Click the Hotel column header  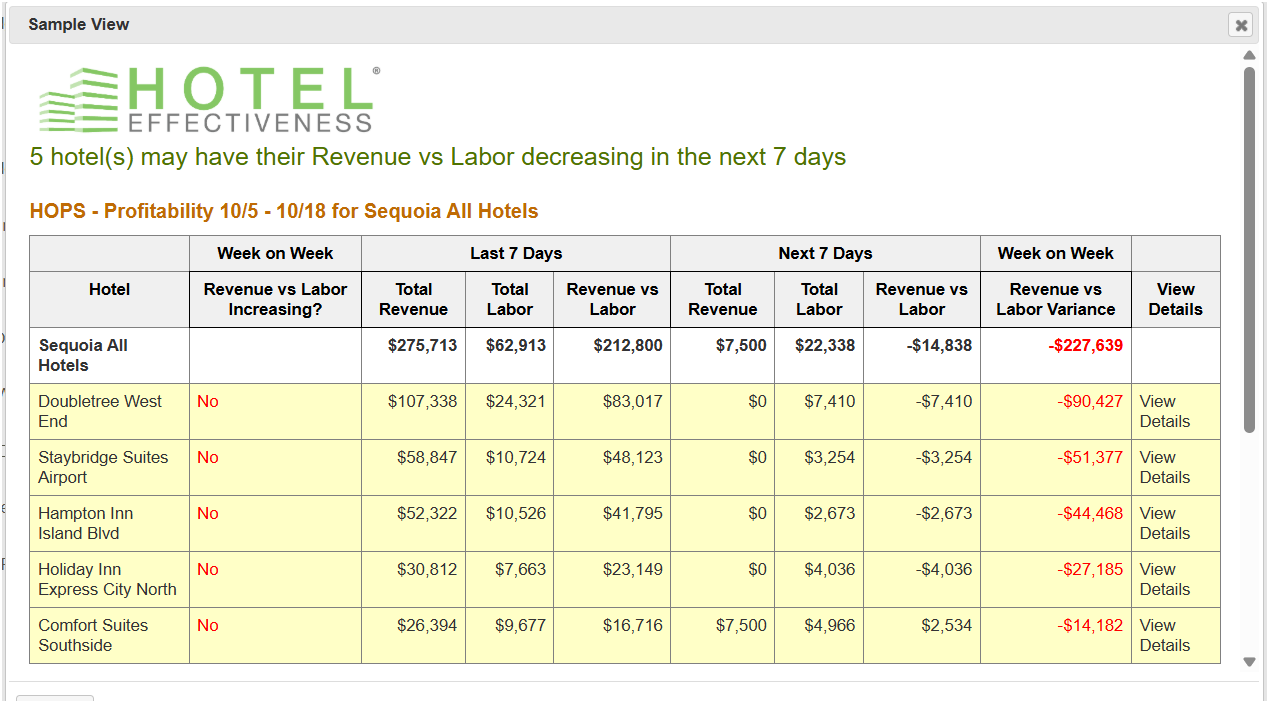click(x=109, y=290)
